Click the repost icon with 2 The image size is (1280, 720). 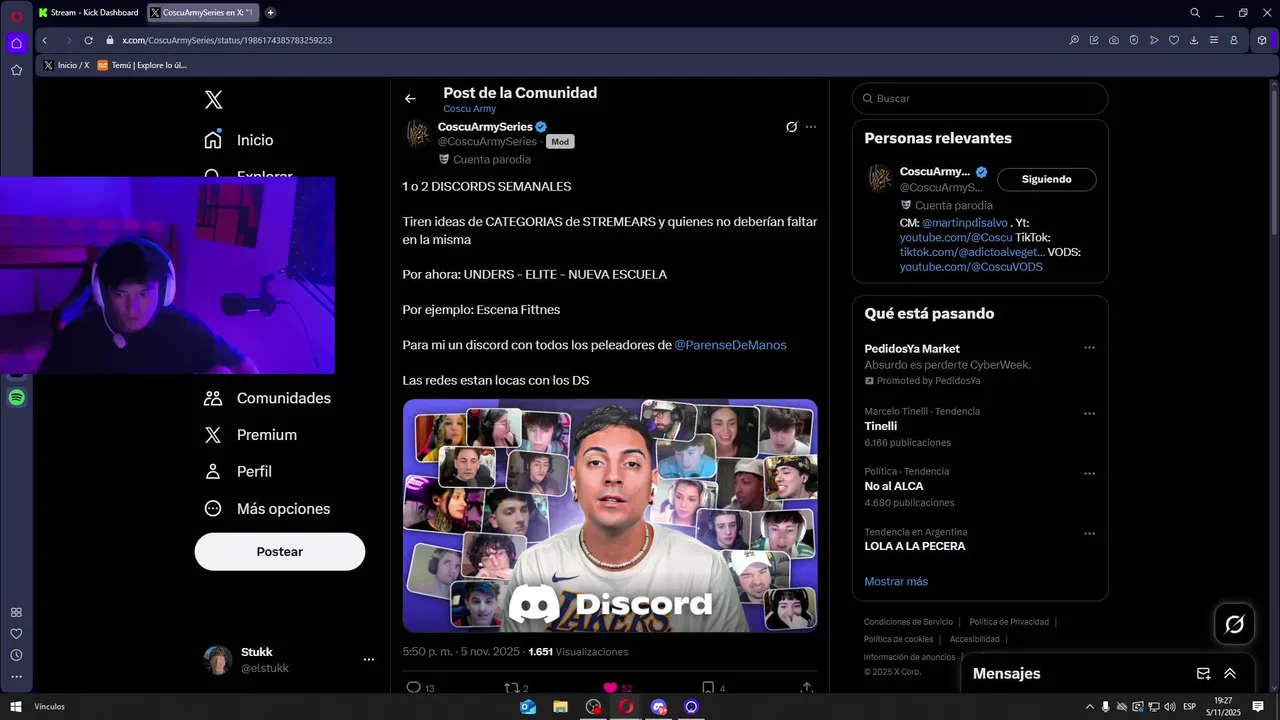510,688
